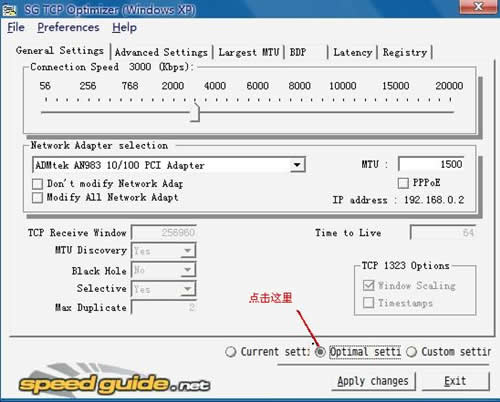Image resolution: width=500 pixels, height=402 pixels.
Task: Switch to the General Settings tab
Action: point(60,51)
